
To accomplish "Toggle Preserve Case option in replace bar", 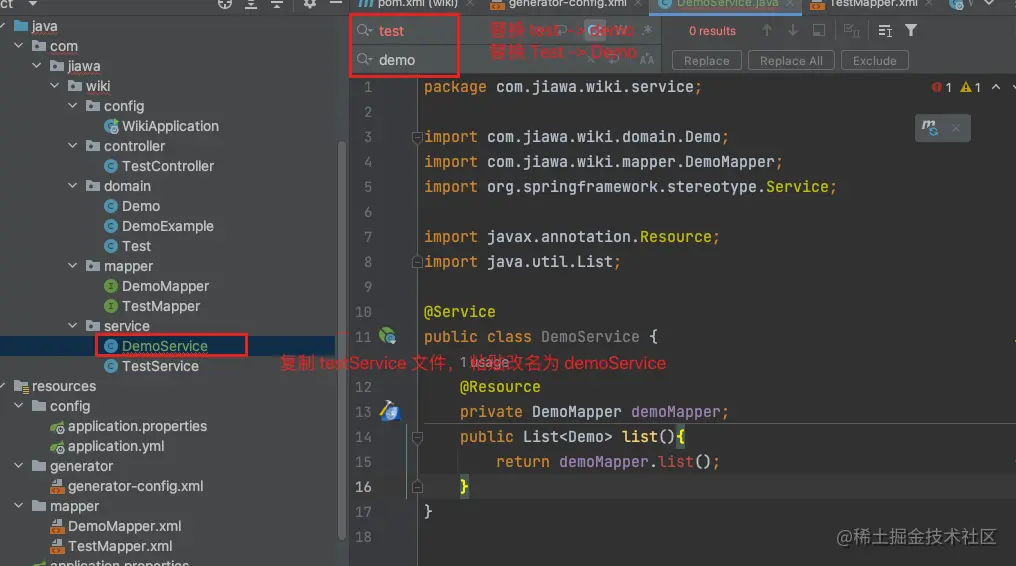I will (x=647, y=60).
